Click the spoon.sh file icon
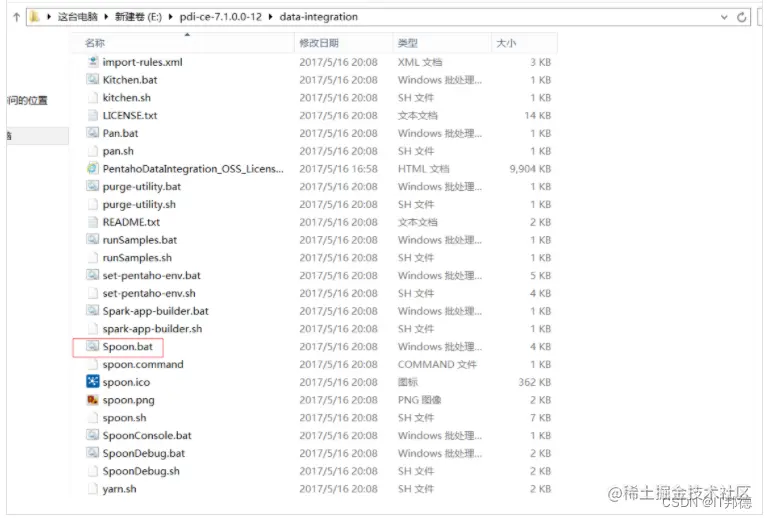 [92, 417]
